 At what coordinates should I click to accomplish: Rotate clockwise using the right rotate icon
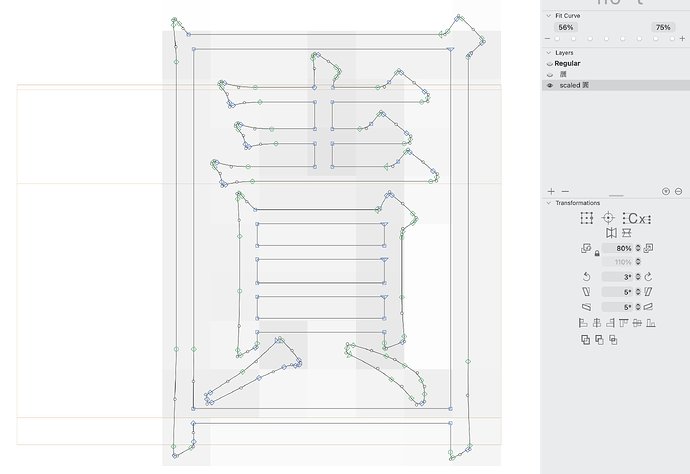(648, 277)
